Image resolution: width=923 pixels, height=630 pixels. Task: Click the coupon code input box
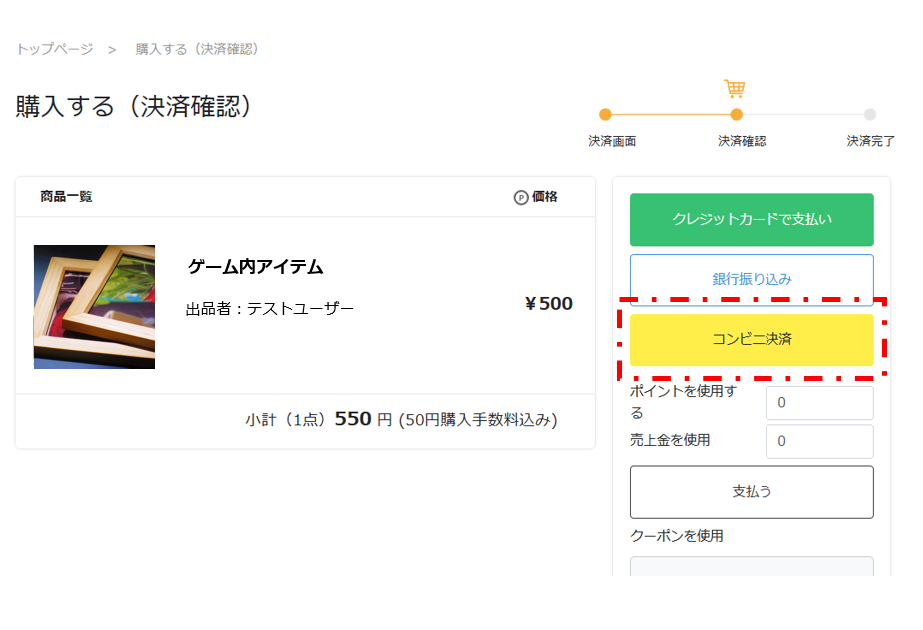point(751,567)
